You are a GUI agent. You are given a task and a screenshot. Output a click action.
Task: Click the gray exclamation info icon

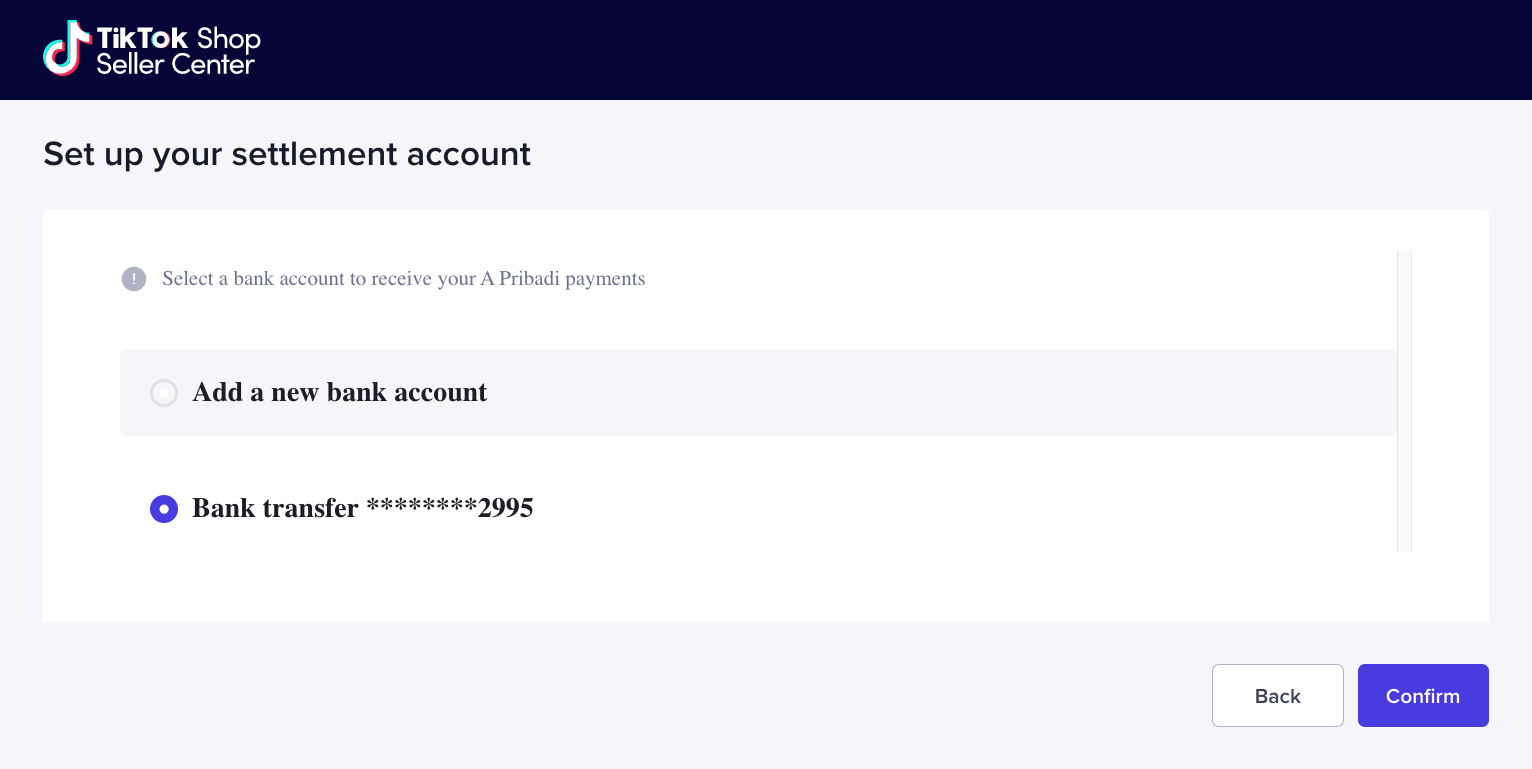coord(134,279)
